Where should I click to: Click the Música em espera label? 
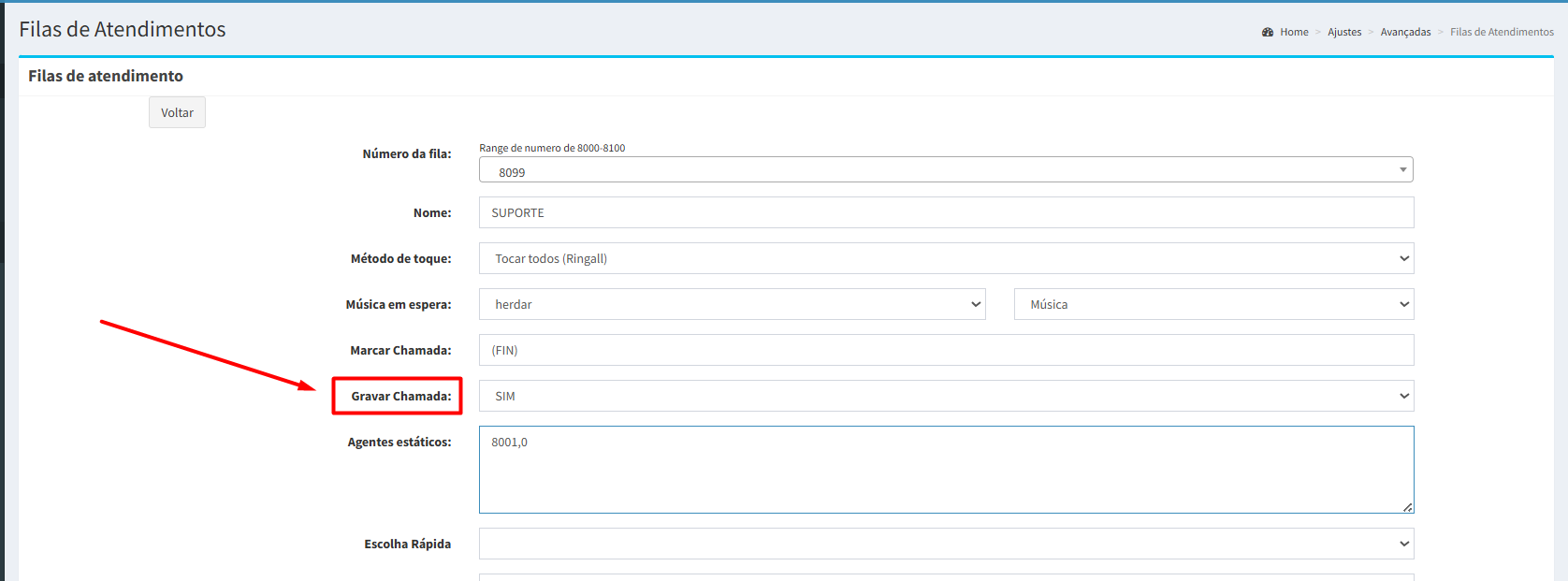click(398, 304)
